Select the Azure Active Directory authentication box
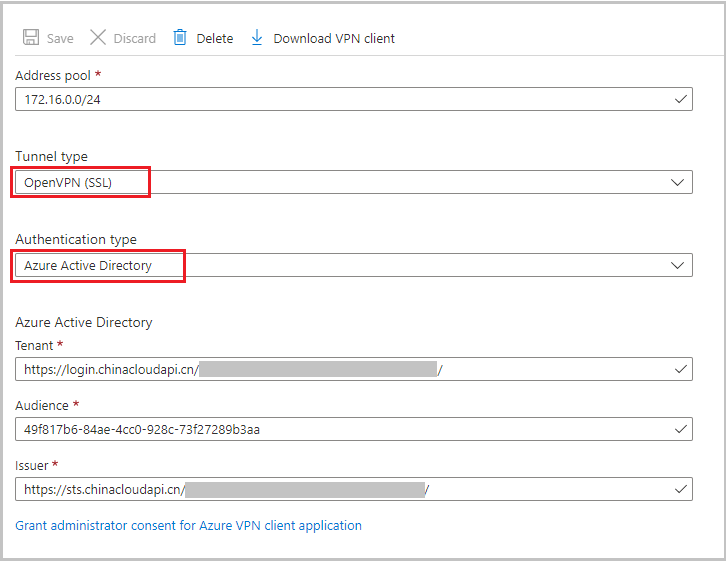The width and height of the screenshot is (726, 561). click(354, 265)
